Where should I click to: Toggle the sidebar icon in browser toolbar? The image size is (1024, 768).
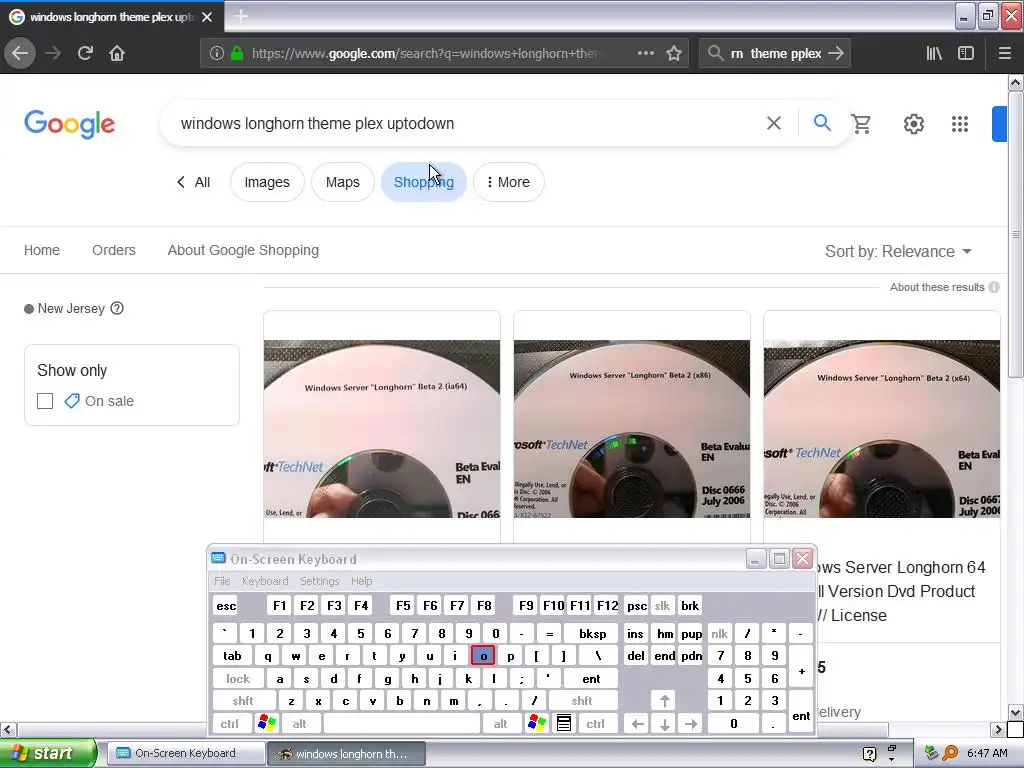click(x=966, y=53)
